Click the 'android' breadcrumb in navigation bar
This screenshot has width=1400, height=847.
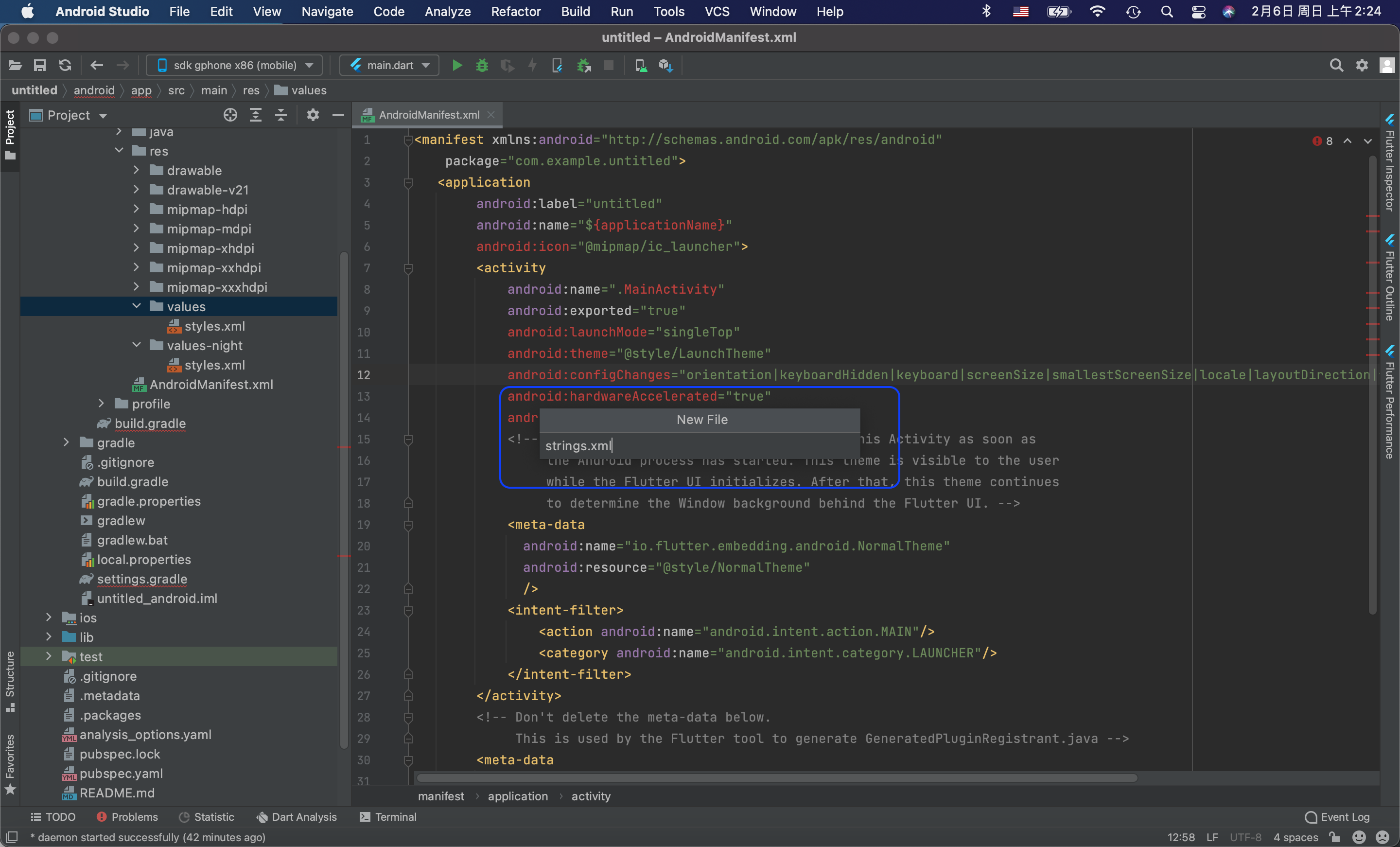tap(94, 90)
